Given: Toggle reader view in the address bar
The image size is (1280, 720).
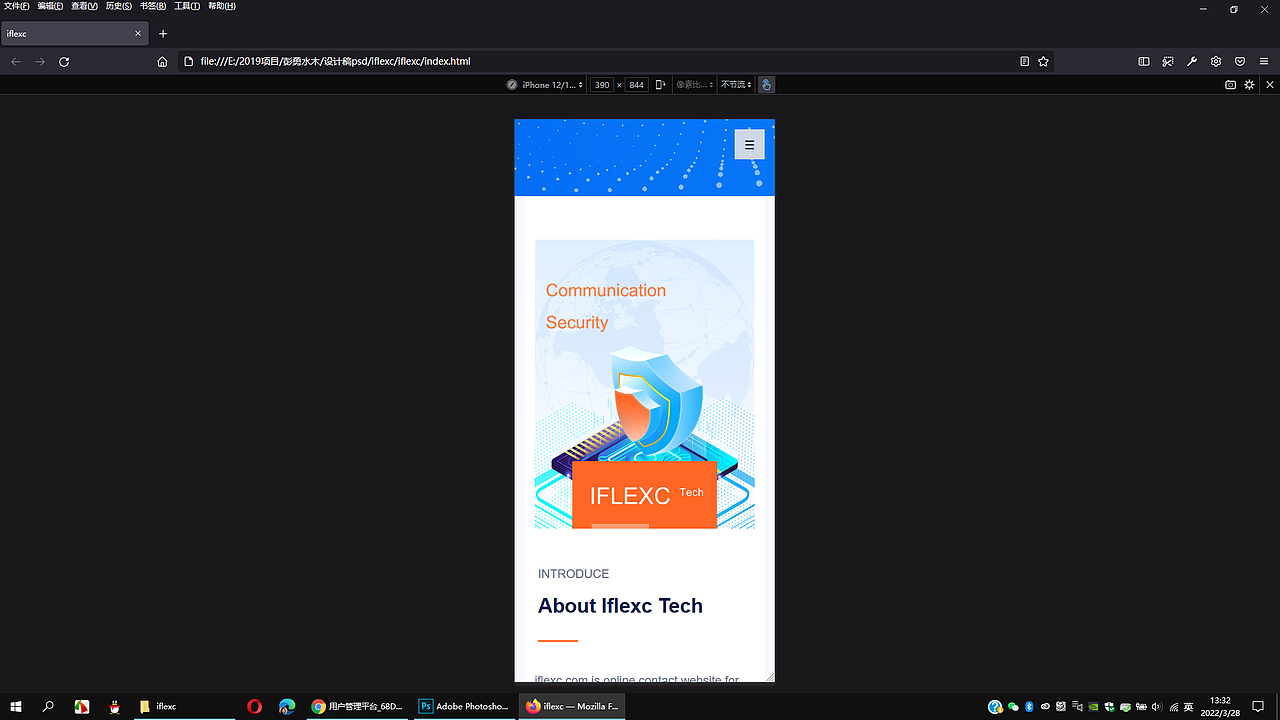Looking at the screenshot, I should click(1024, 61).
